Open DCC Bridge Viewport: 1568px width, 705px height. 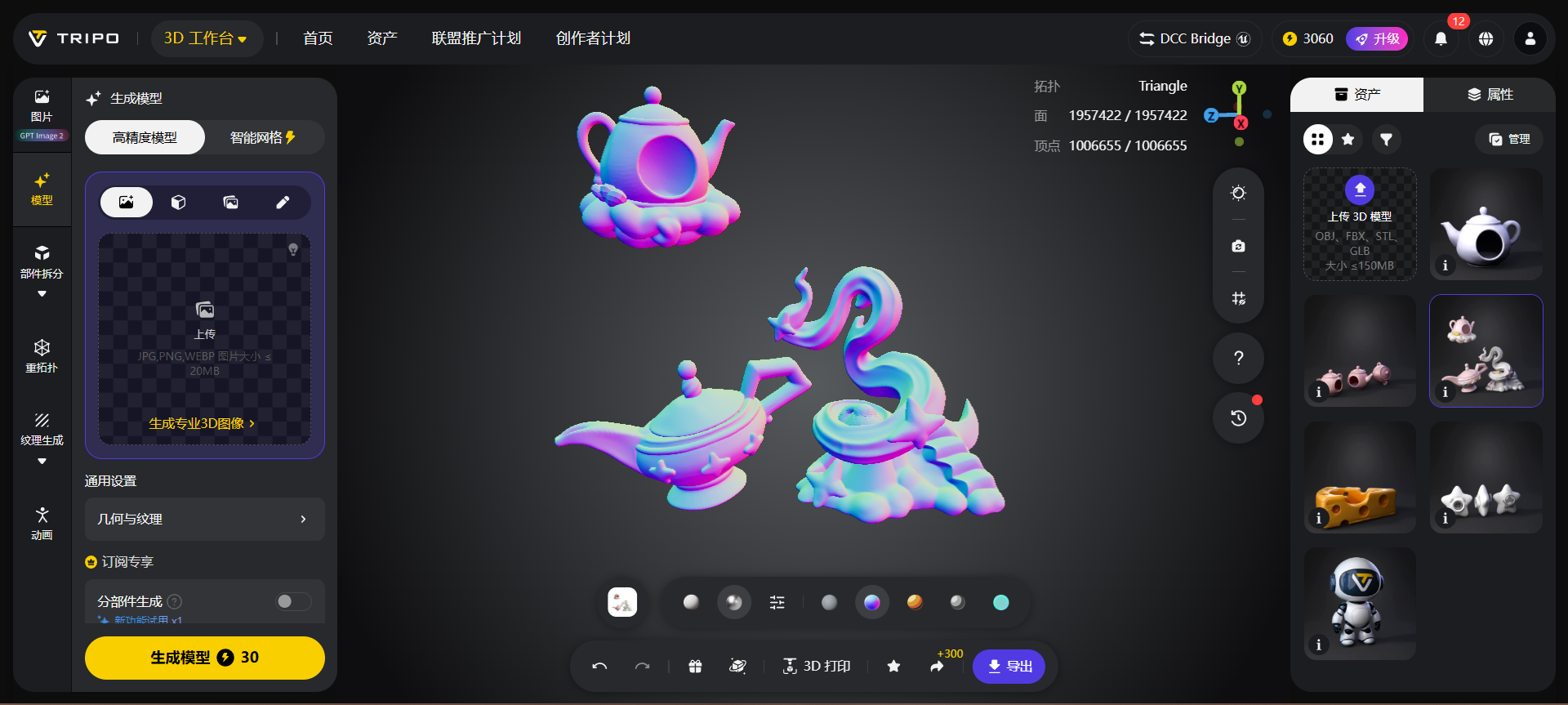click(x=1195, y=38)
